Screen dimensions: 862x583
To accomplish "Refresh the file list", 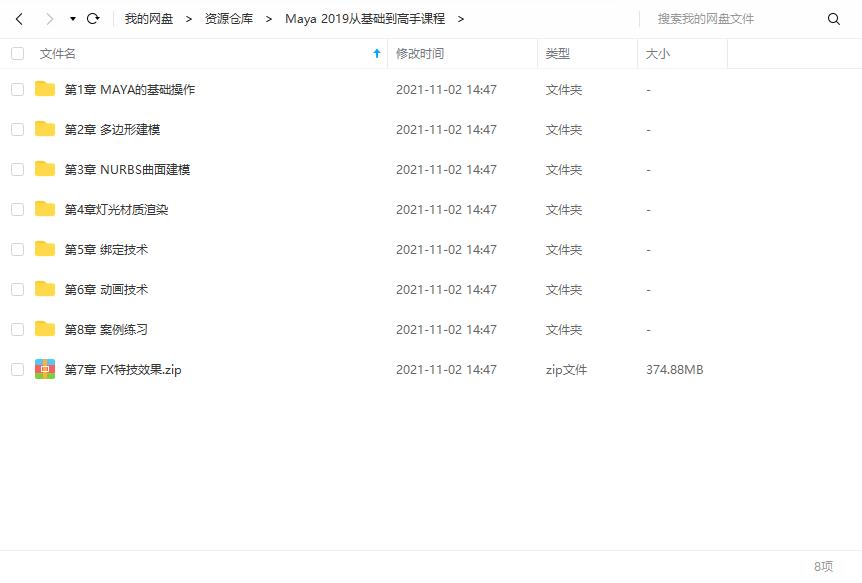I will click(93, 19).
